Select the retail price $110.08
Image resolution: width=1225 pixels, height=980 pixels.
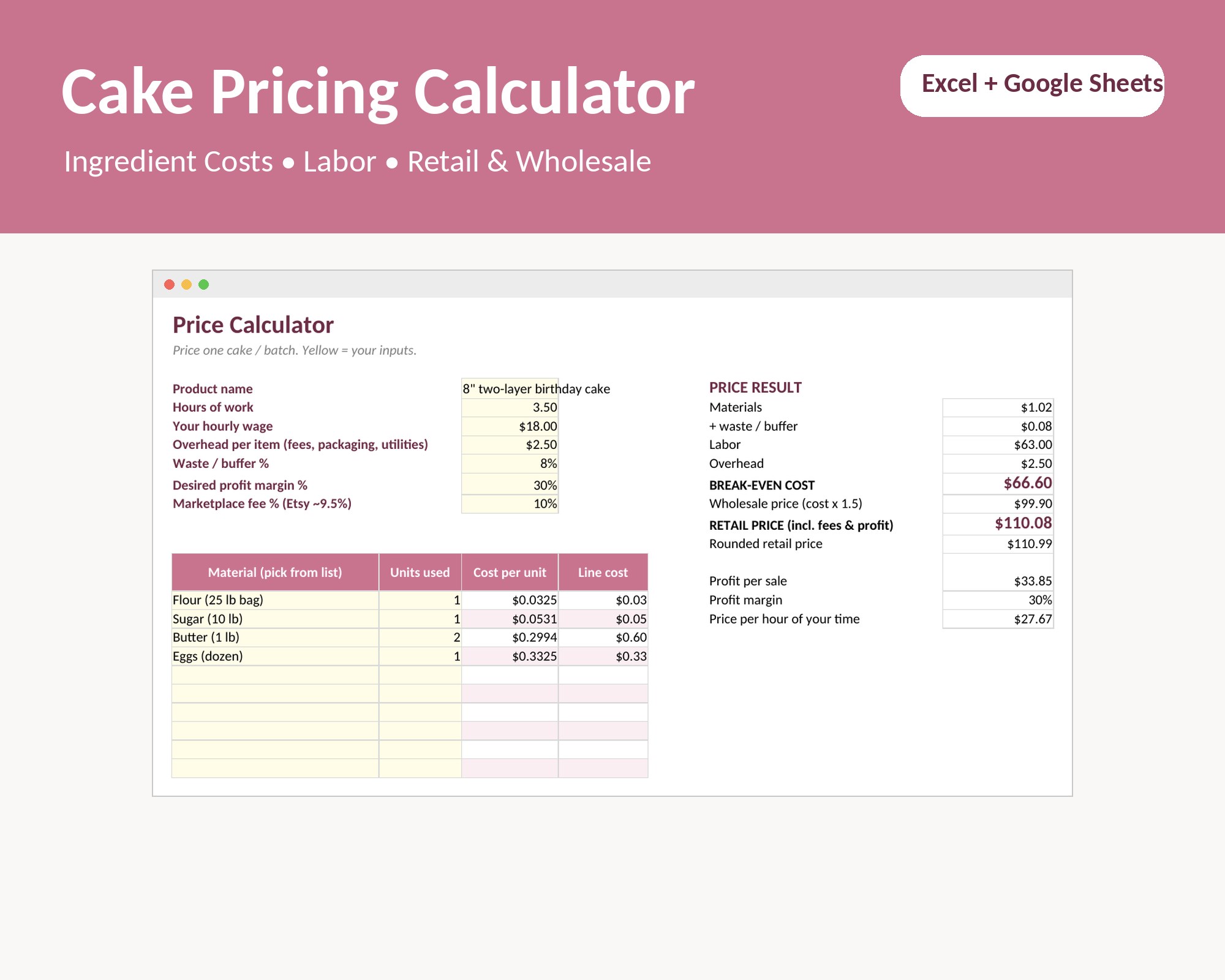point(998,524)
